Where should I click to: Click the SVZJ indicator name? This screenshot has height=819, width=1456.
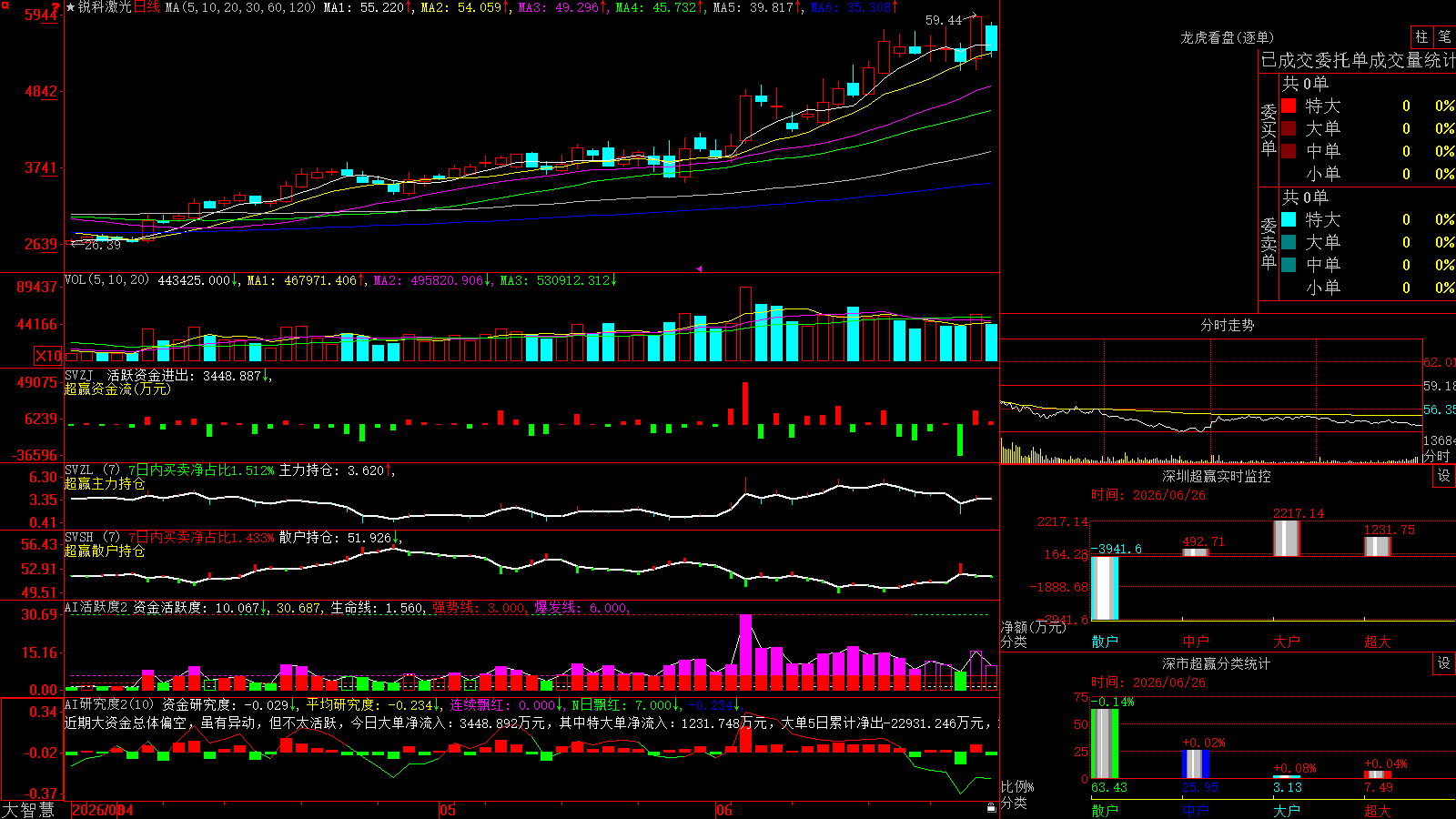pos(78,375)
